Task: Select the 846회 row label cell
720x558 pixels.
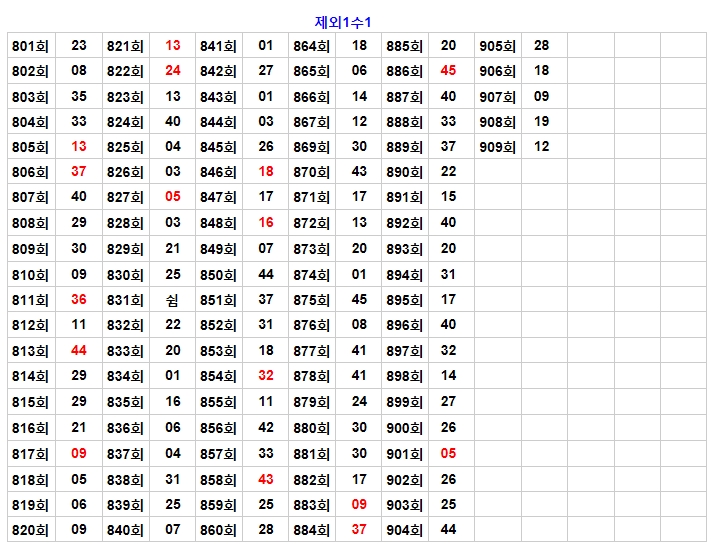Action: pos(218,172)
